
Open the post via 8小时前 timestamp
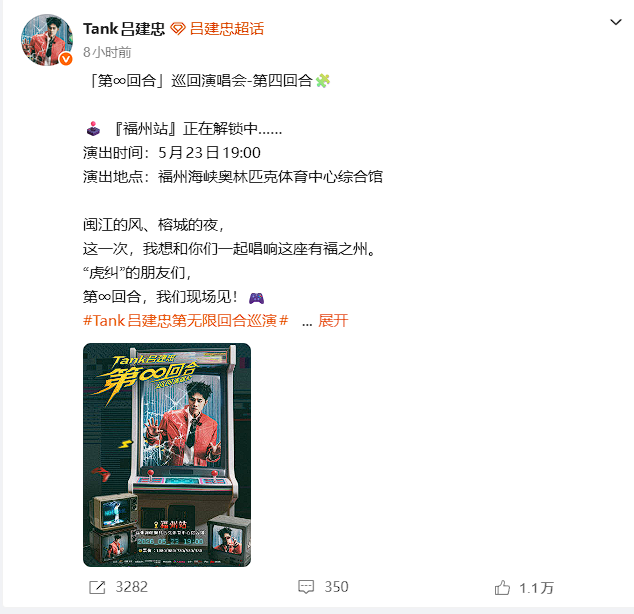(x=107, y=52)
